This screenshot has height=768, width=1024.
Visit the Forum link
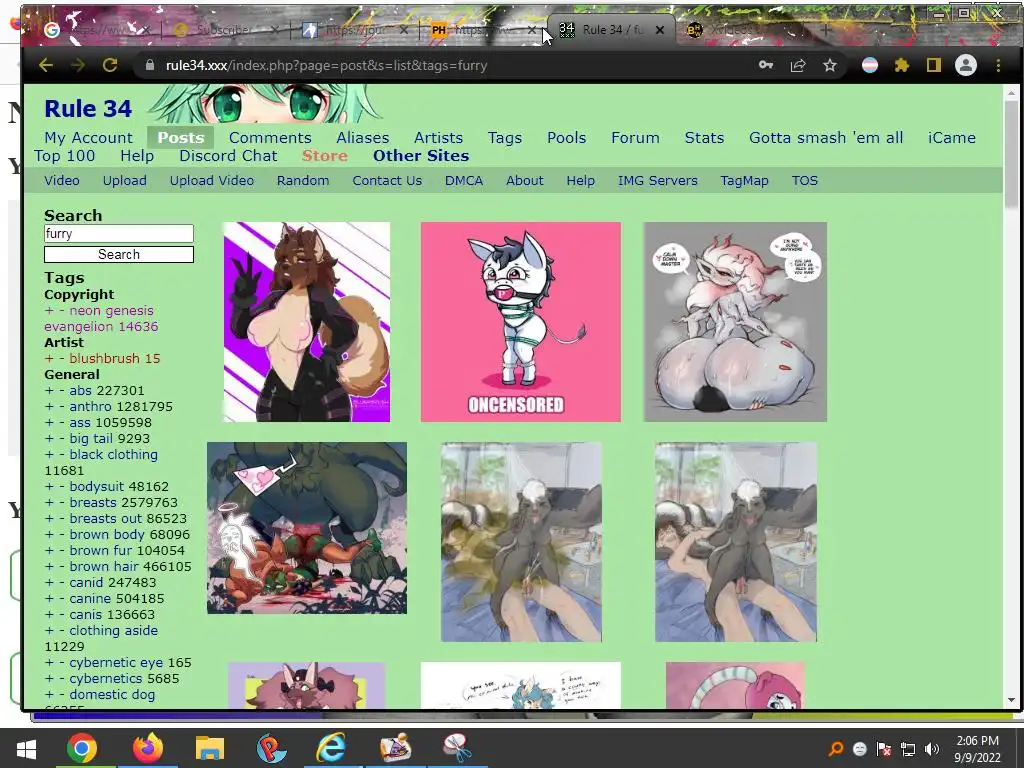(x=635, y=138)
